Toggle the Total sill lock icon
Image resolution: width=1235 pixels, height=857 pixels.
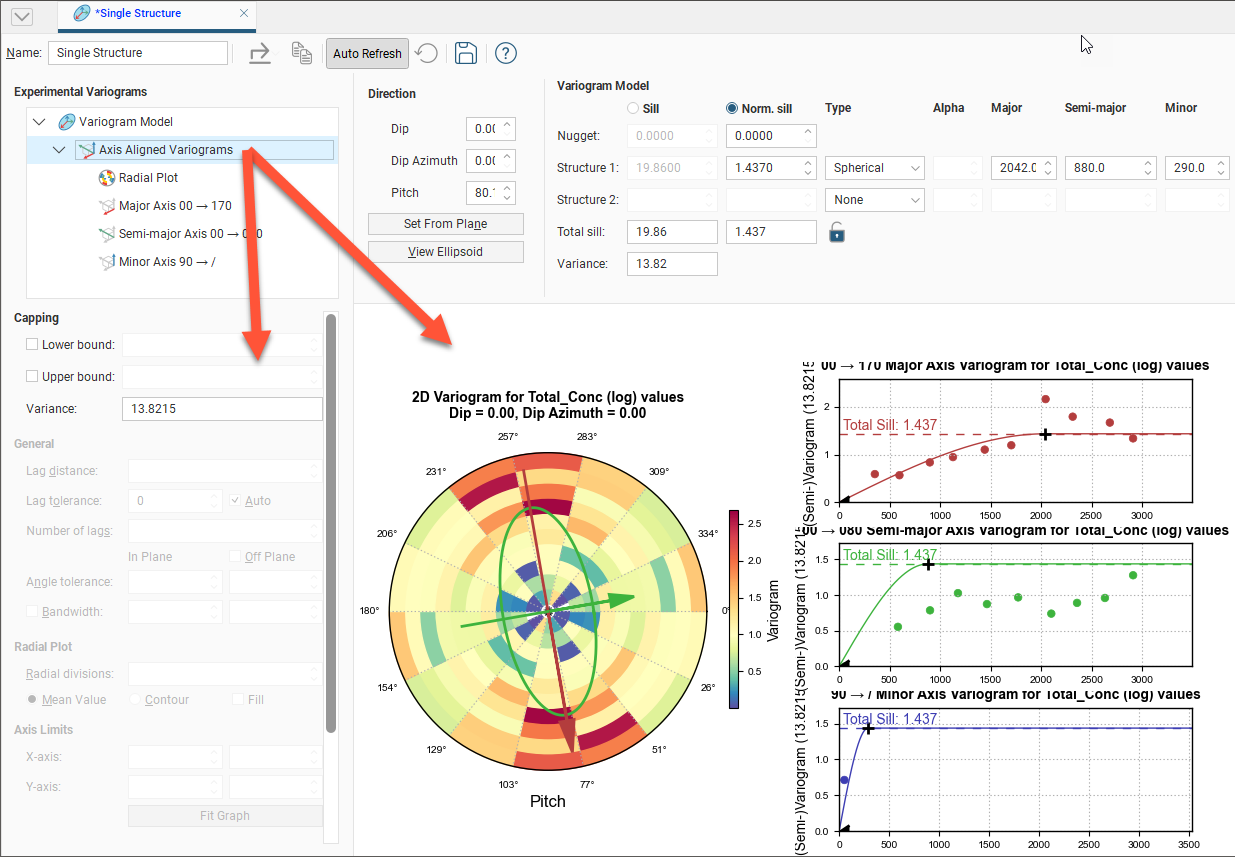pos(837,232)
